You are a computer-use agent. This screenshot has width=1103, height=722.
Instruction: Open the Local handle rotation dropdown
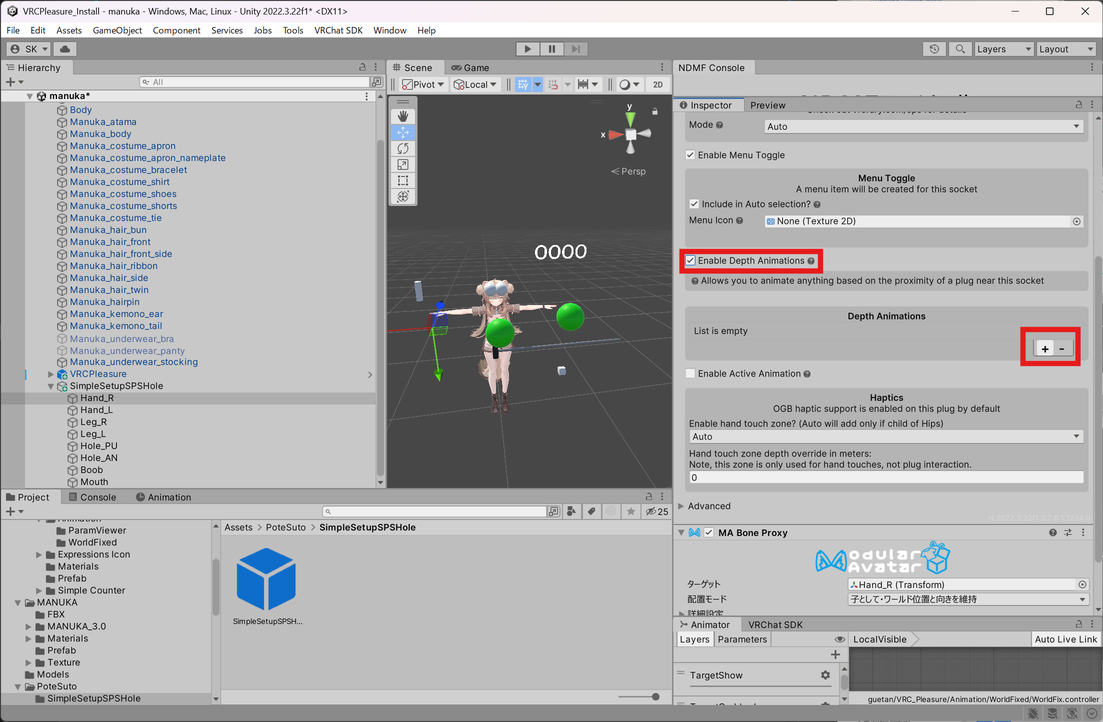[x=475, y=84]
